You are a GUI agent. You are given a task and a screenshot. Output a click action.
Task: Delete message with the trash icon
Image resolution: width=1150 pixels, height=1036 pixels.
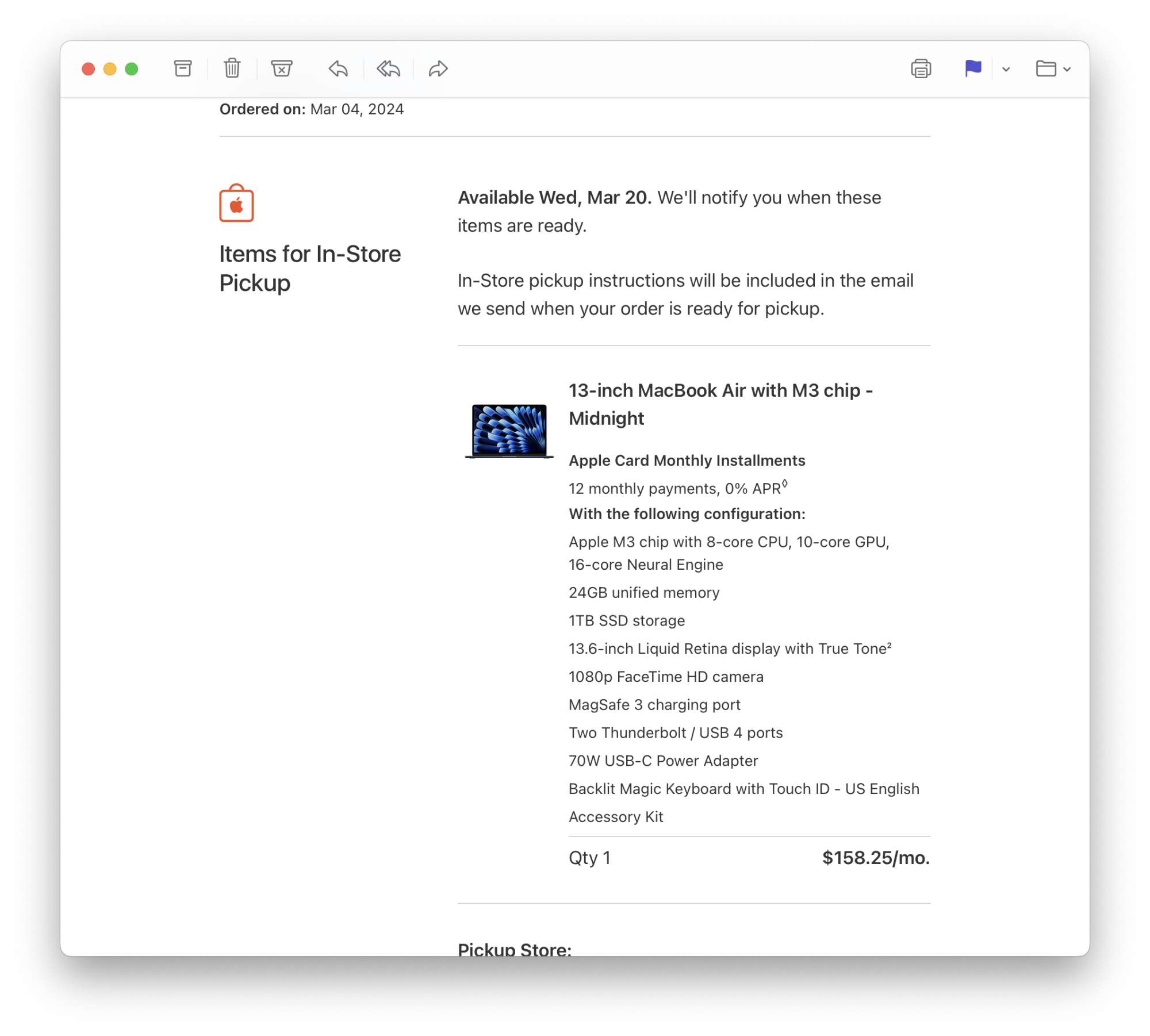pos(232,69)
